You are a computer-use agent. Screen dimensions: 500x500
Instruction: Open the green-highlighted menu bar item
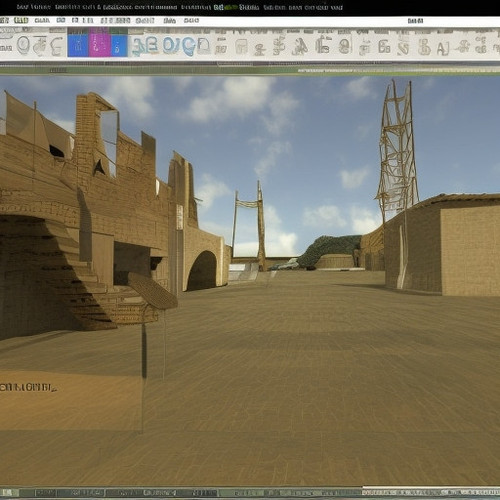point(21,21)
